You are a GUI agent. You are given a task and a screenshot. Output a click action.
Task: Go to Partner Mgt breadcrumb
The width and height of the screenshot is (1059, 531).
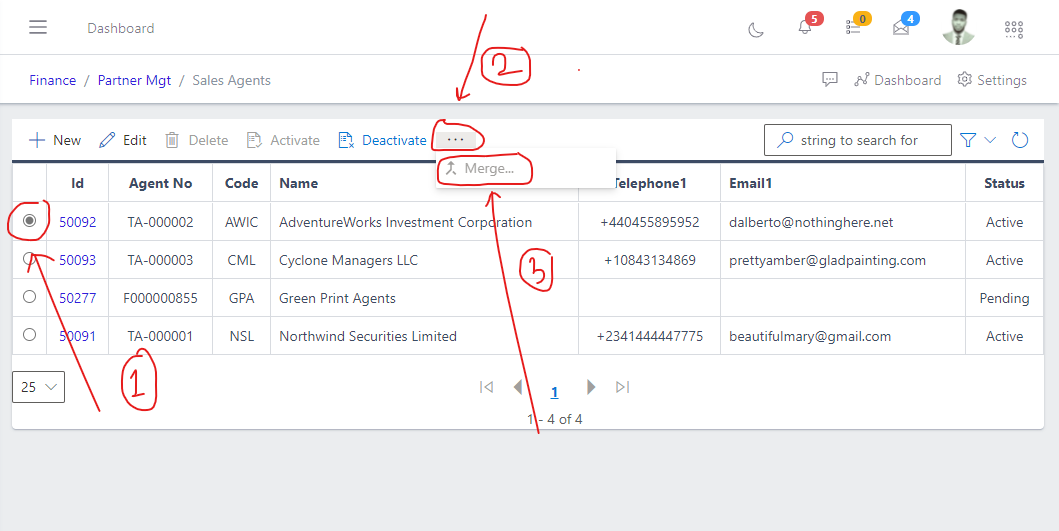tap(134, 80)
